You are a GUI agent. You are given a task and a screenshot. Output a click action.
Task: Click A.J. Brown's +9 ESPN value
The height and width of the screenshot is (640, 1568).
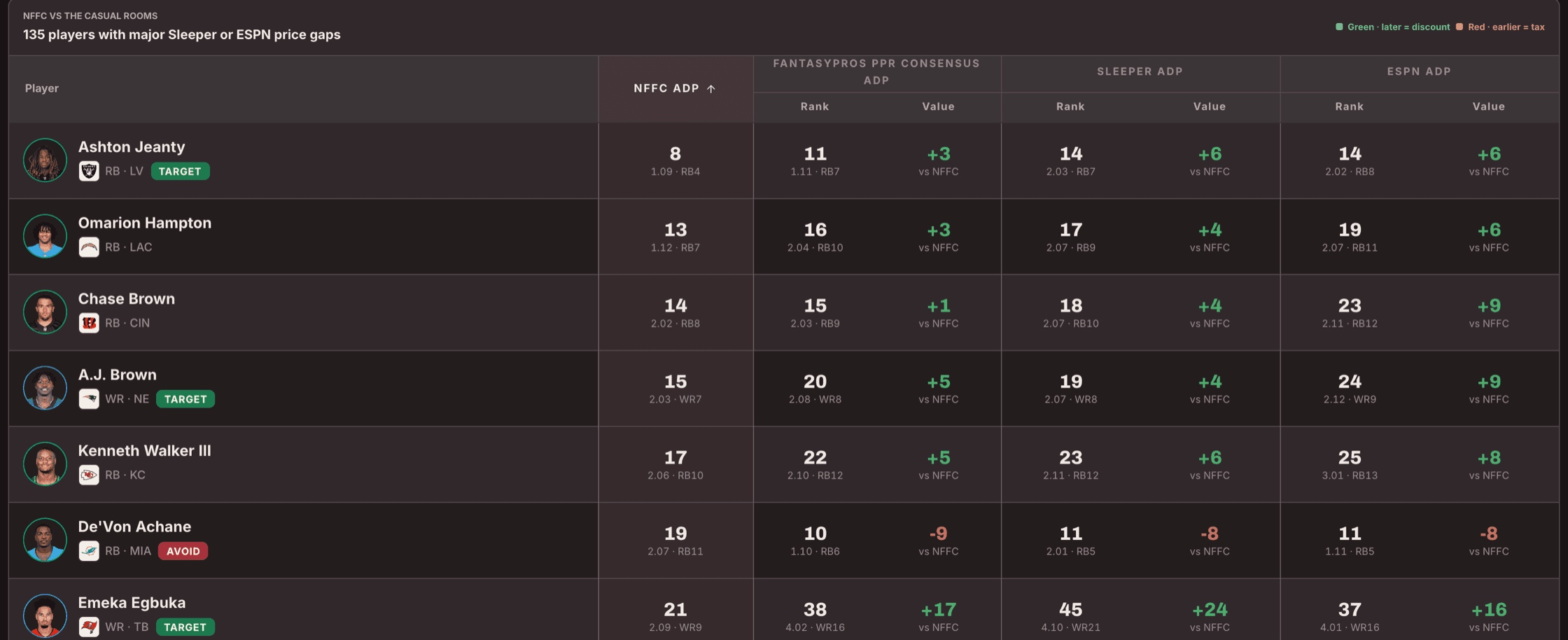pos(1488,382)
